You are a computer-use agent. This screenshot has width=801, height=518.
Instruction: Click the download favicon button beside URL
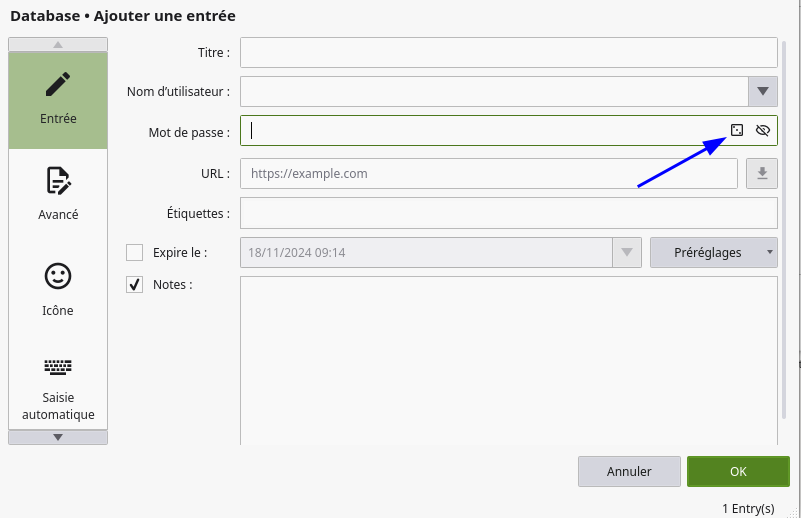[x=762, y=173]
